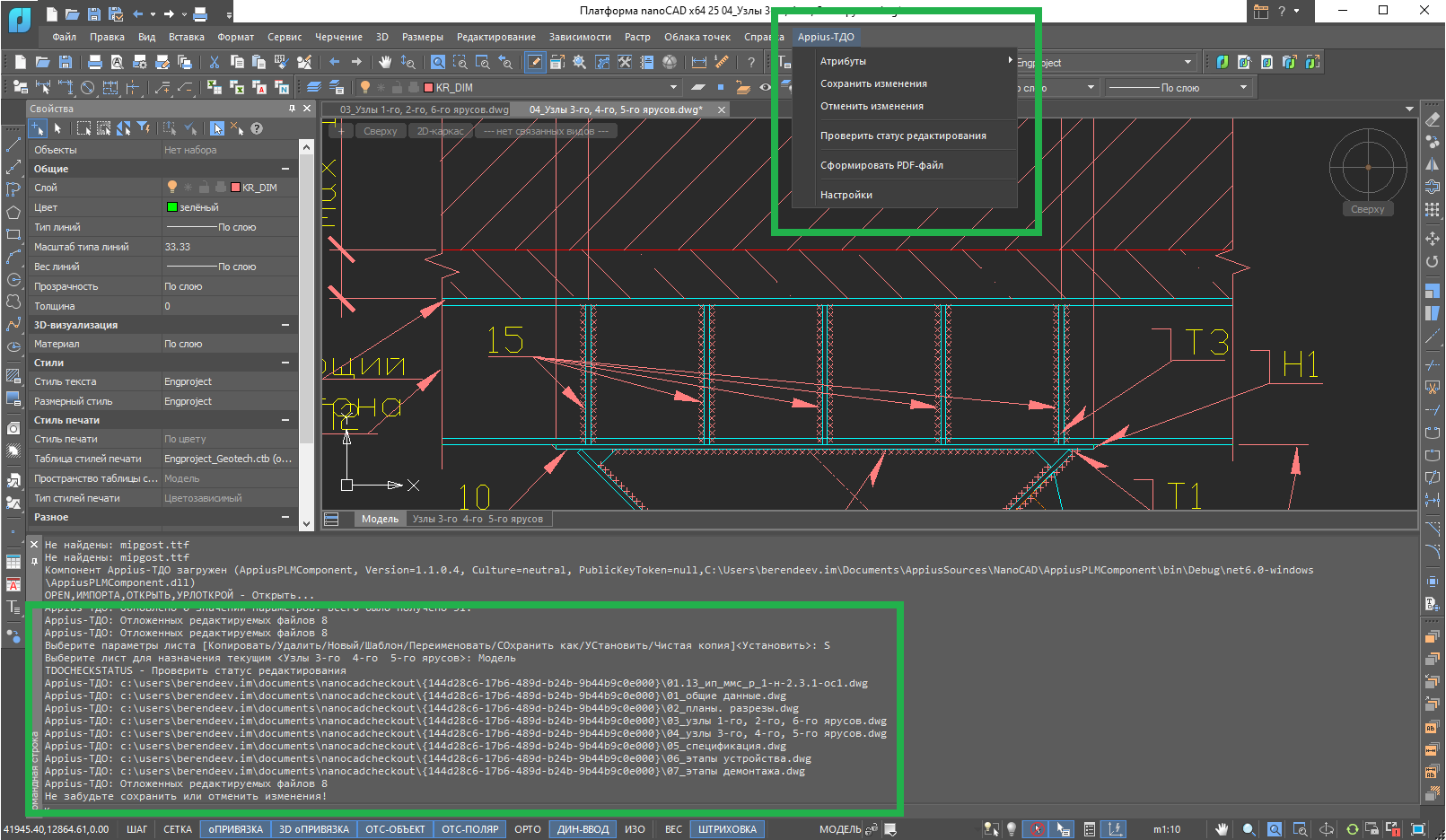Viewport: 1446px width, 840px height.
Task: Click the quick select filter icon
Action: pyautogui.click(x=144, y=128)
